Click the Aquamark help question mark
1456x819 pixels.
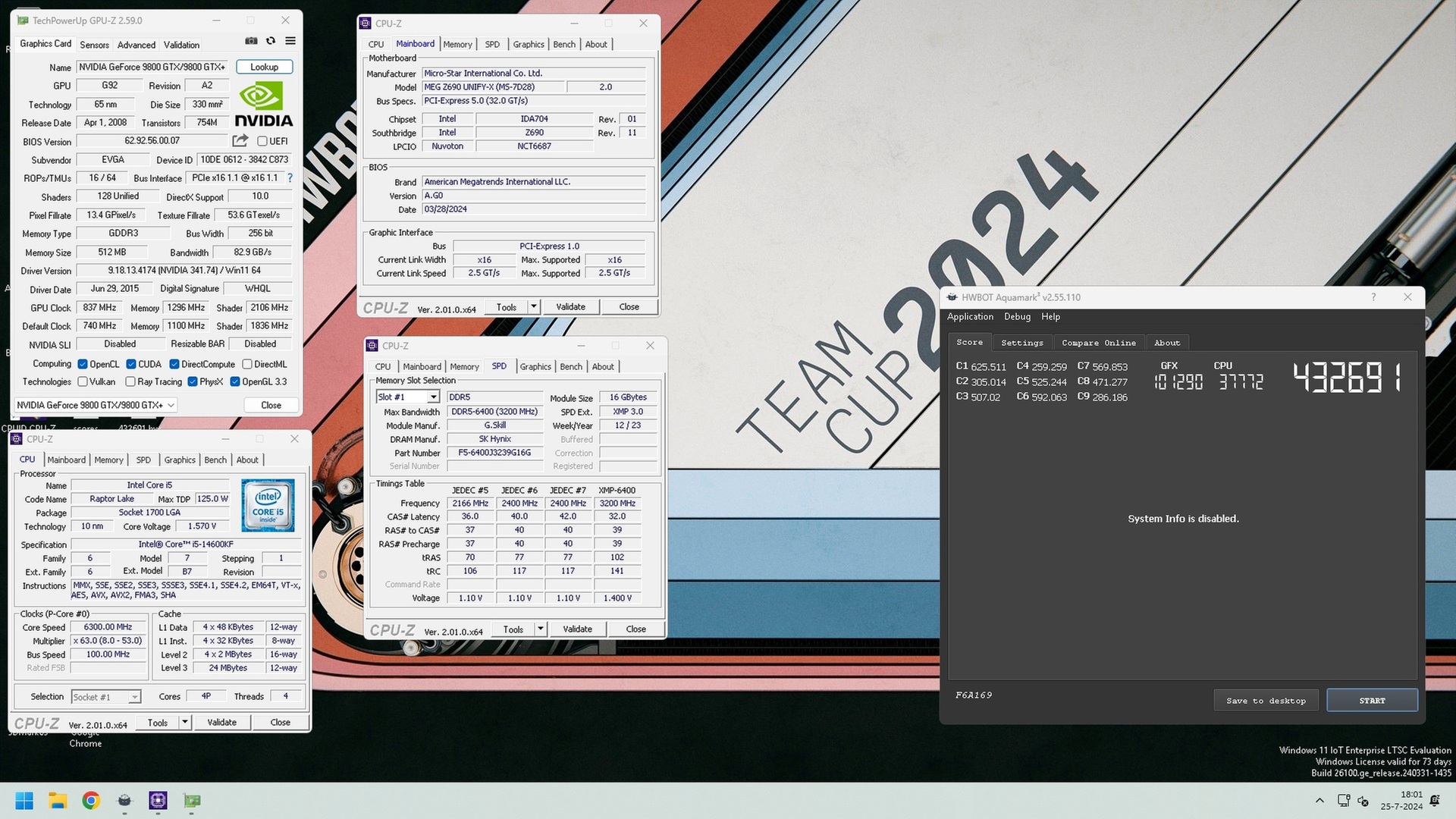coord(1373,297)
